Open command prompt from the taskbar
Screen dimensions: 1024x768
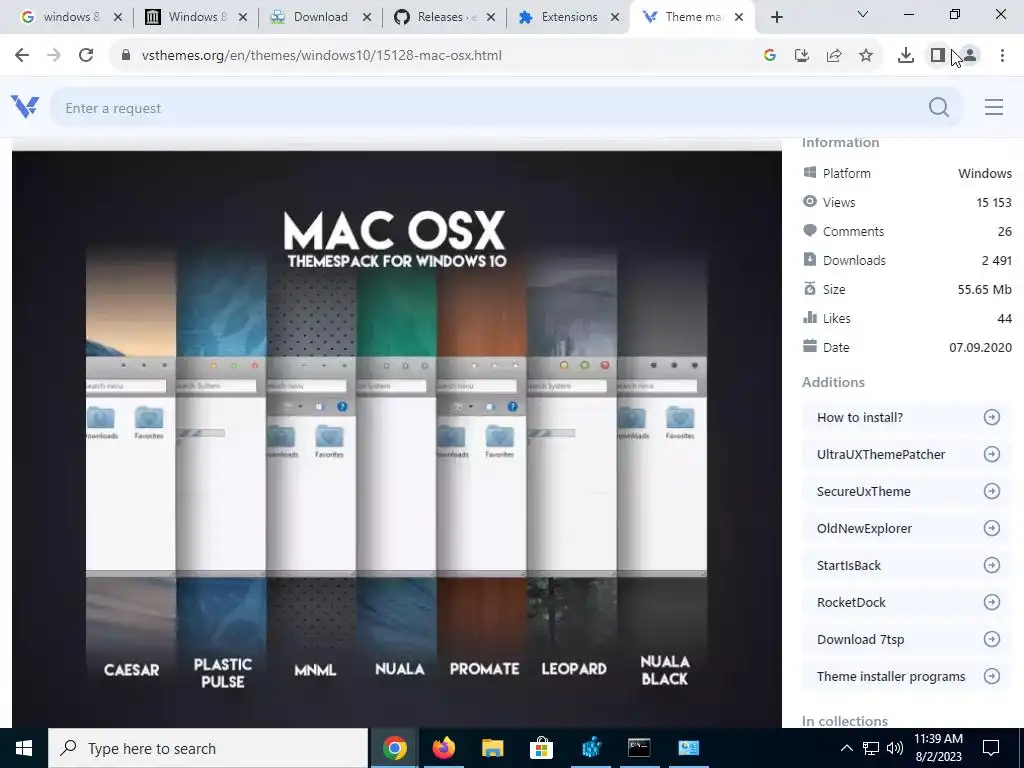(x=639, y=748)
